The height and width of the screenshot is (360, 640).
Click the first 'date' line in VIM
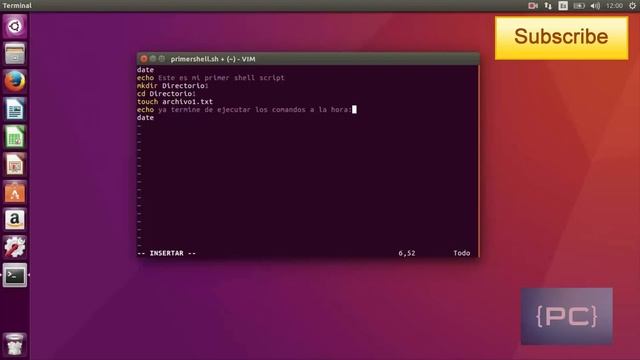pyautogui.click(x=145, y=70)
